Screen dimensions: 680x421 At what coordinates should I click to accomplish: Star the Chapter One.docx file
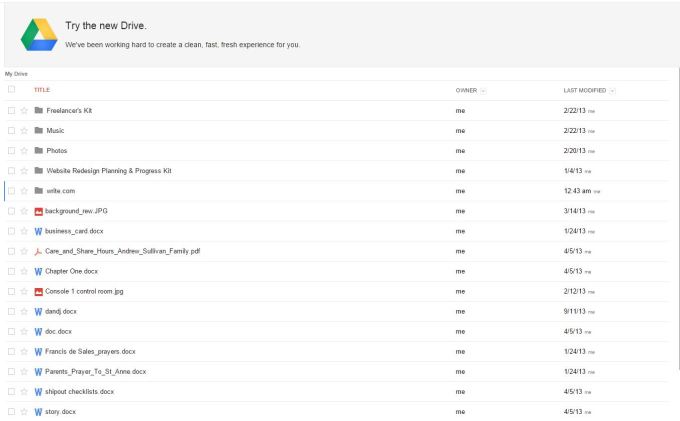coord(24,271)
